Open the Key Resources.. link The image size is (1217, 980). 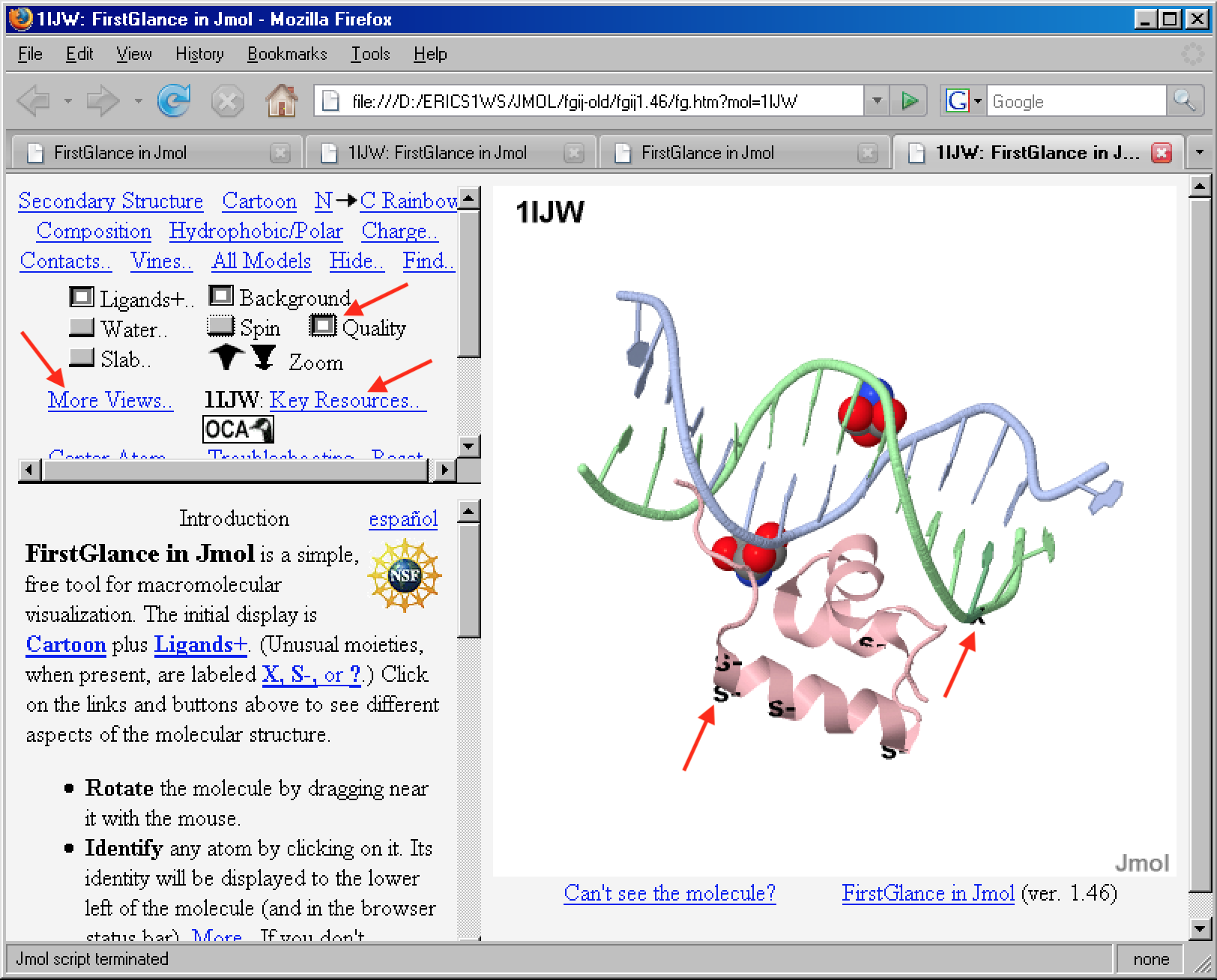click(348, 400)
